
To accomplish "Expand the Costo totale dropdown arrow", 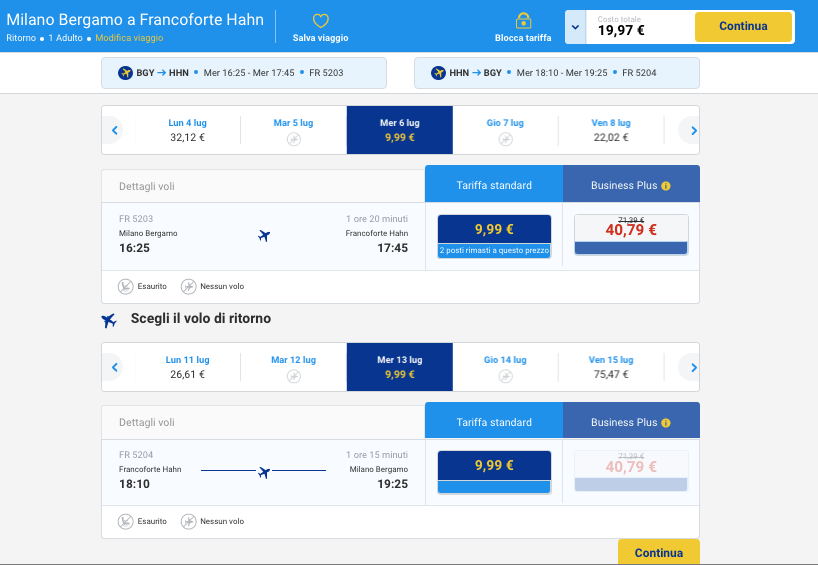I will [x=575, y=28].
